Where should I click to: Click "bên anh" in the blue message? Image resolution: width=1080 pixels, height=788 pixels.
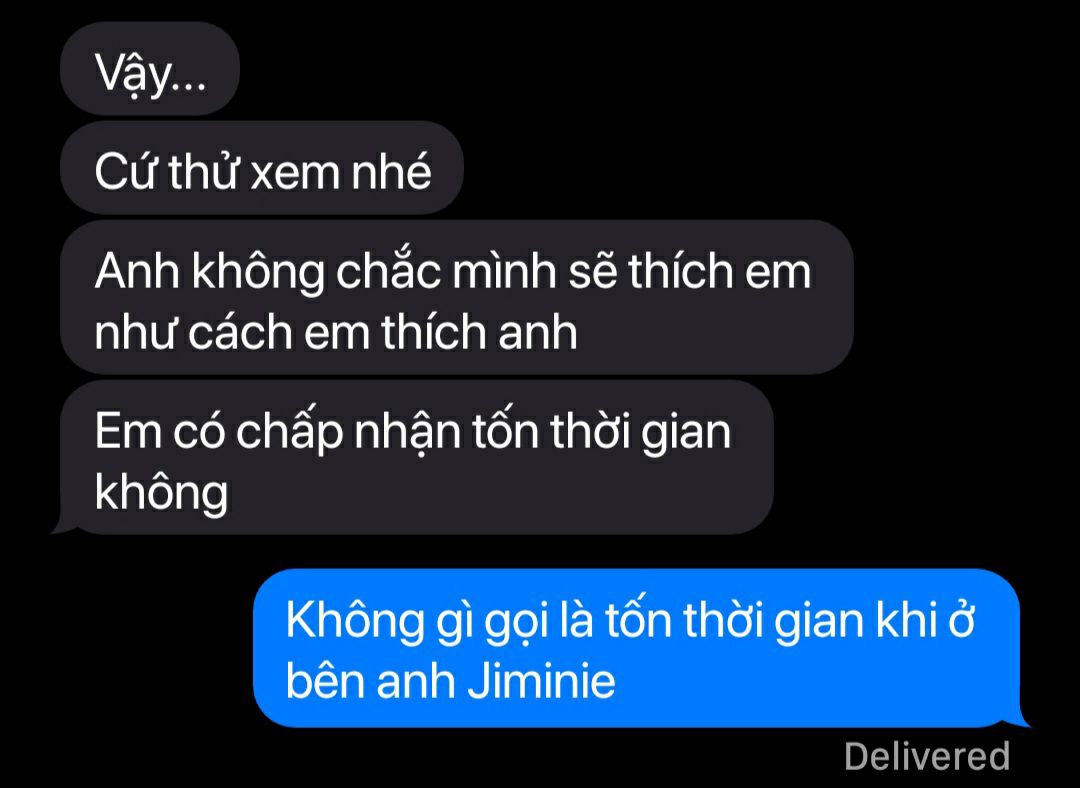(x=371, y=681)
